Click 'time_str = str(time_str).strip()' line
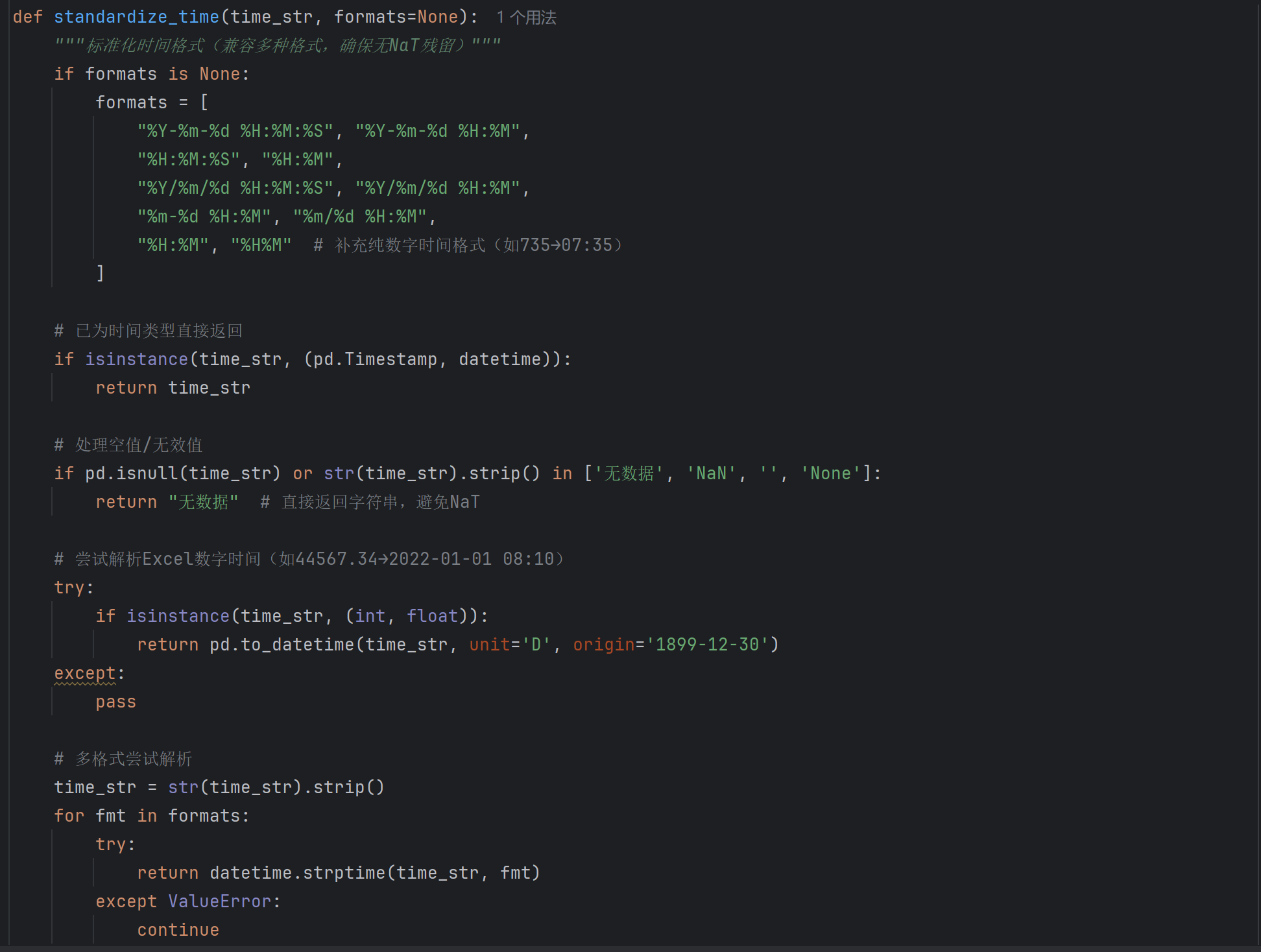1261x952 pixels. pos(219,787)
